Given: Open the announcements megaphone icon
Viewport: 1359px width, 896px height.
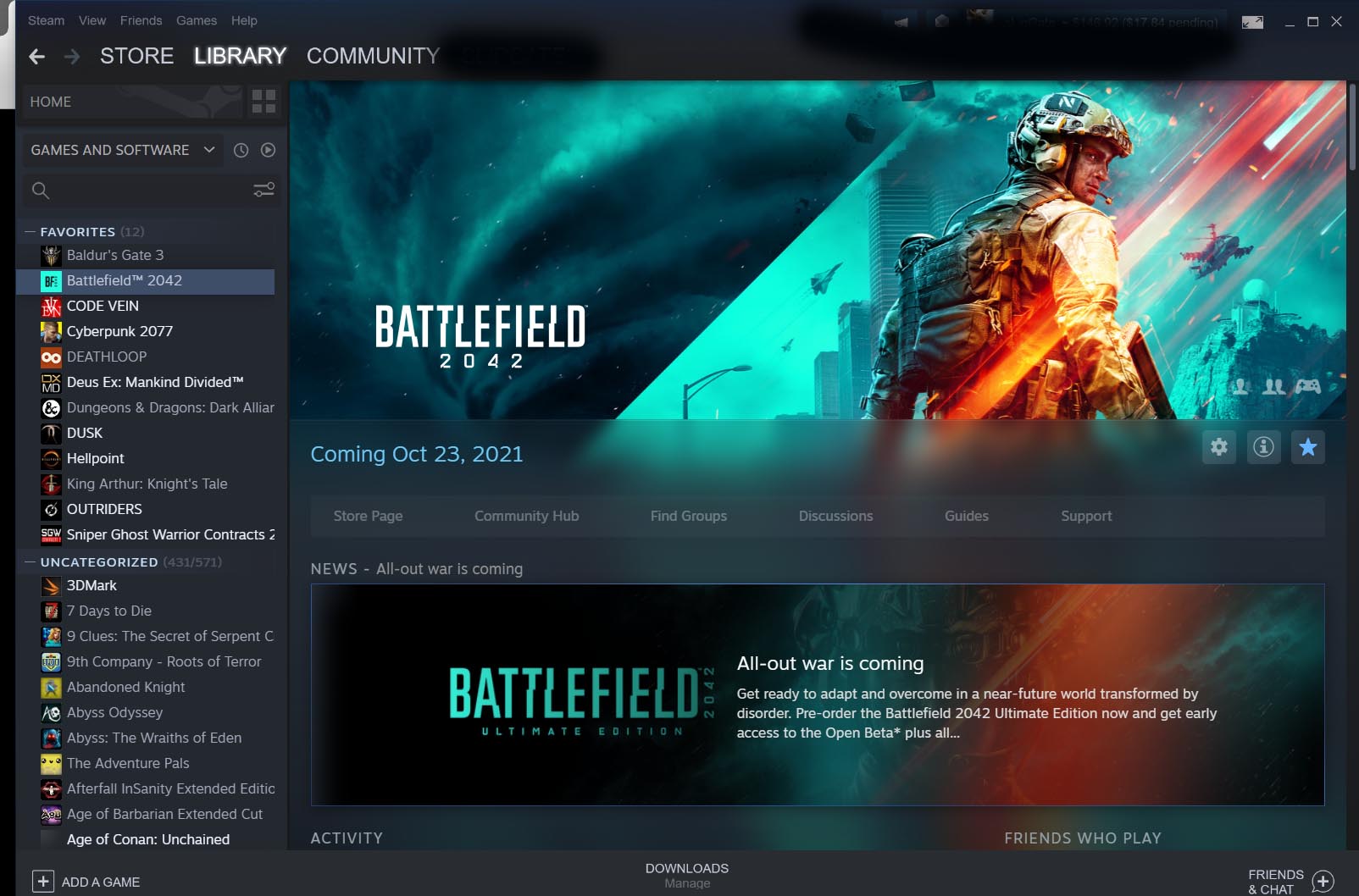Looking at the screenshot, I should point(901,22).
